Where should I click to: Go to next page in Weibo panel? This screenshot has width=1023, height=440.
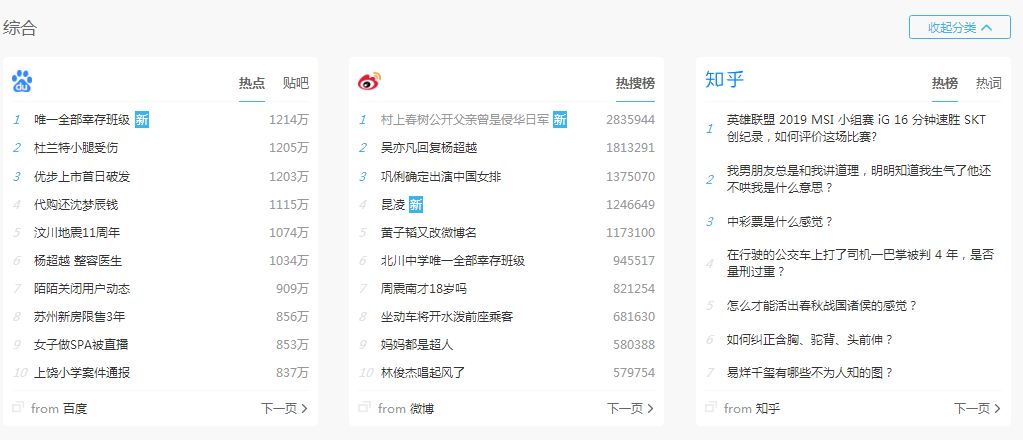click(x=631, y=408)
